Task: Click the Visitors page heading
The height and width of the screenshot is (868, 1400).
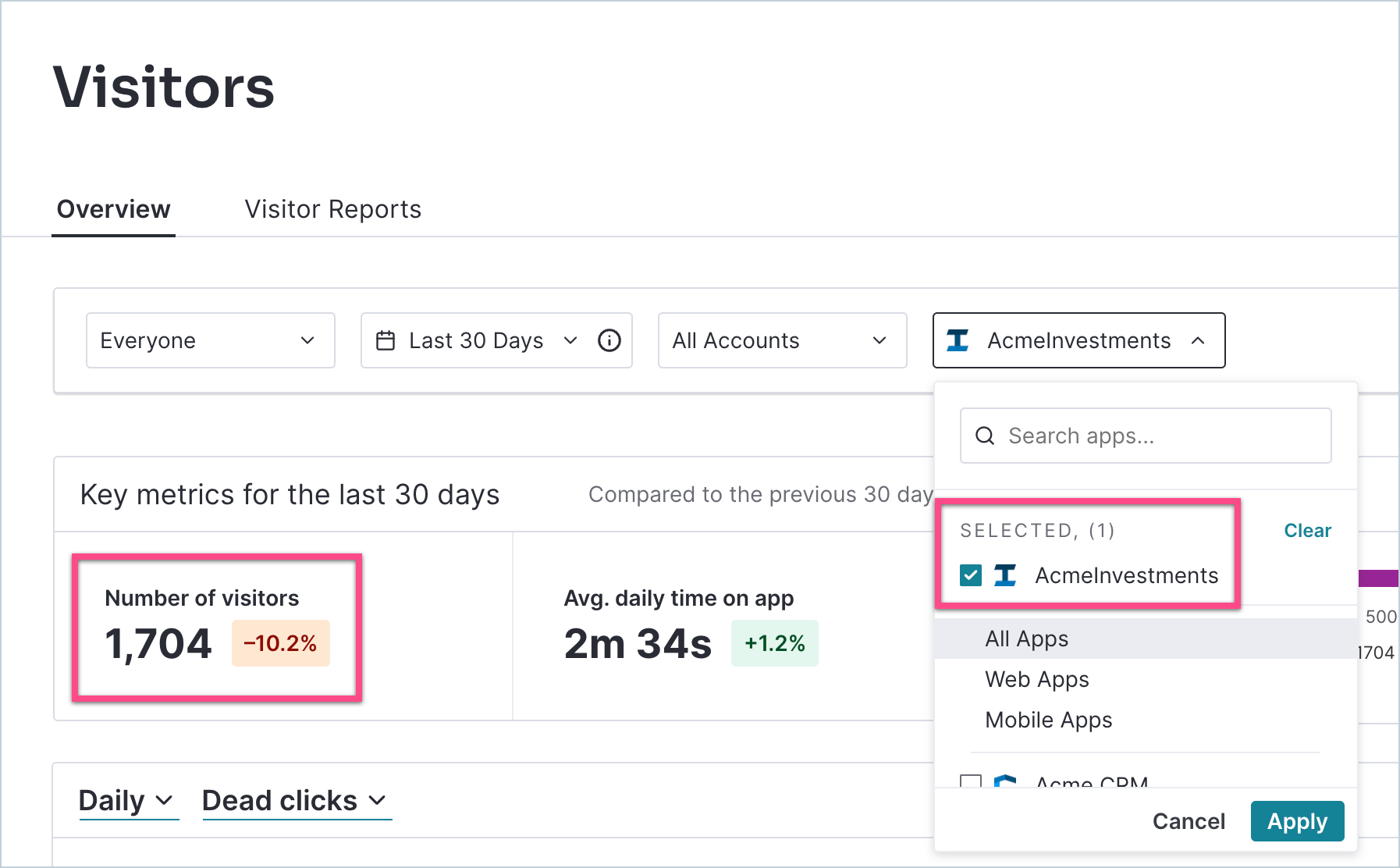Action: pyautogui.click(x=164, y=87)
